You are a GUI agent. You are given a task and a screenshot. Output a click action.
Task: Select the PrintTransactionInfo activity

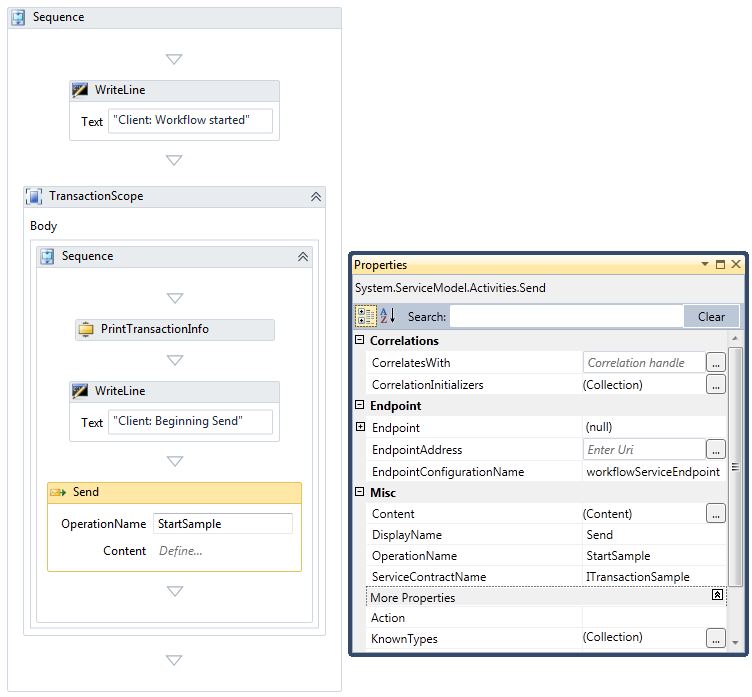[x=175, y=330]
